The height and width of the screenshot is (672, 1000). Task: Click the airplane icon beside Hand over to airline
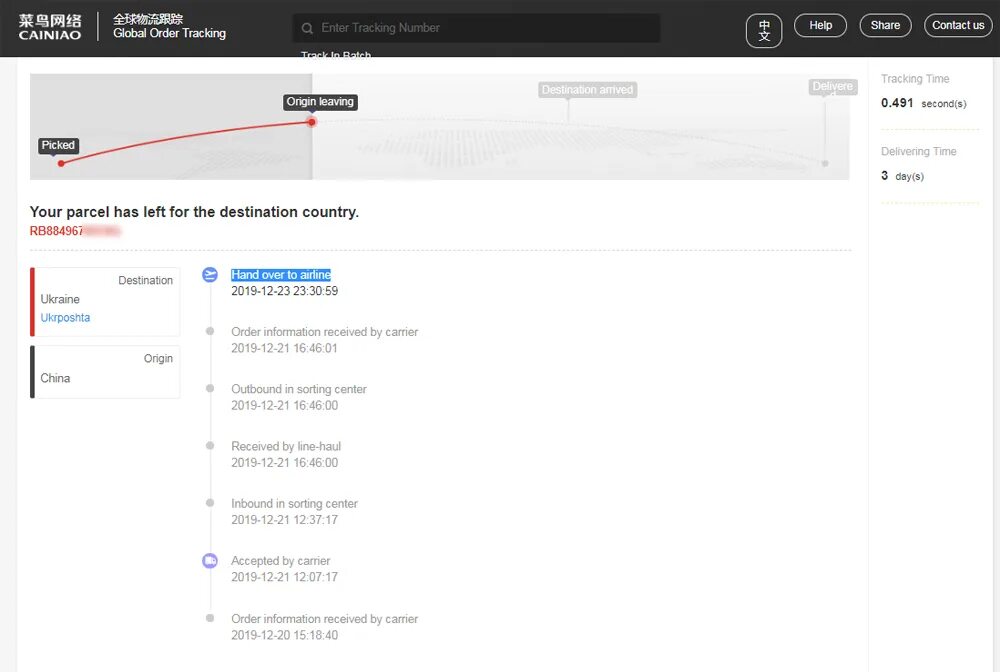point(210,275)
